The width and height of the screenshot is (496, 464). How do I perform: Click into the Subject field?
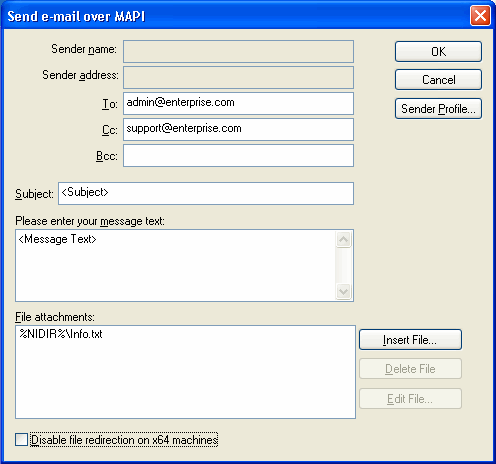[x=206, y=193]
